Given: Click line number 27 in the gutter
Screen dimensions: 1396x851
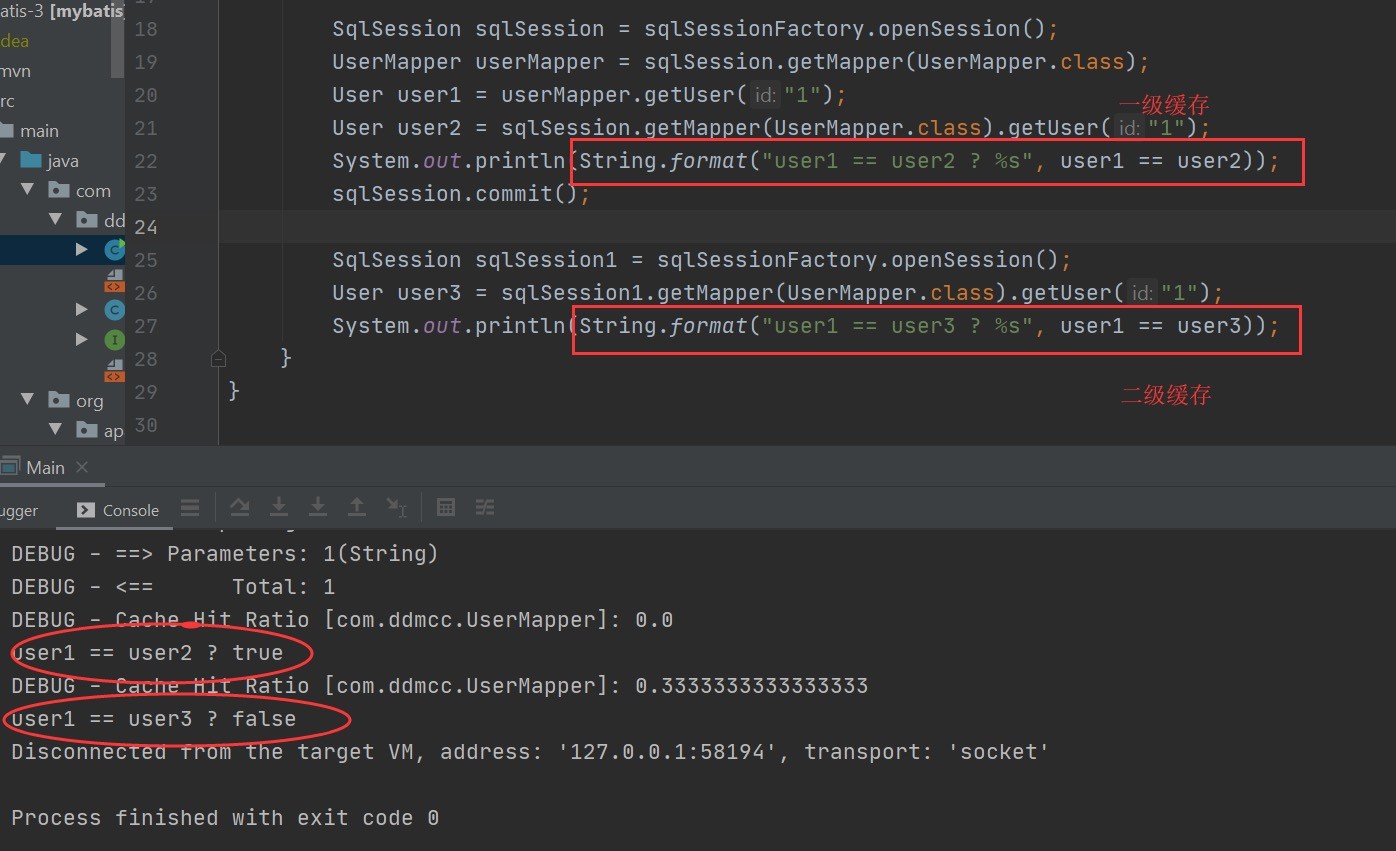Looking at the screenshot, I should point(146,326).
